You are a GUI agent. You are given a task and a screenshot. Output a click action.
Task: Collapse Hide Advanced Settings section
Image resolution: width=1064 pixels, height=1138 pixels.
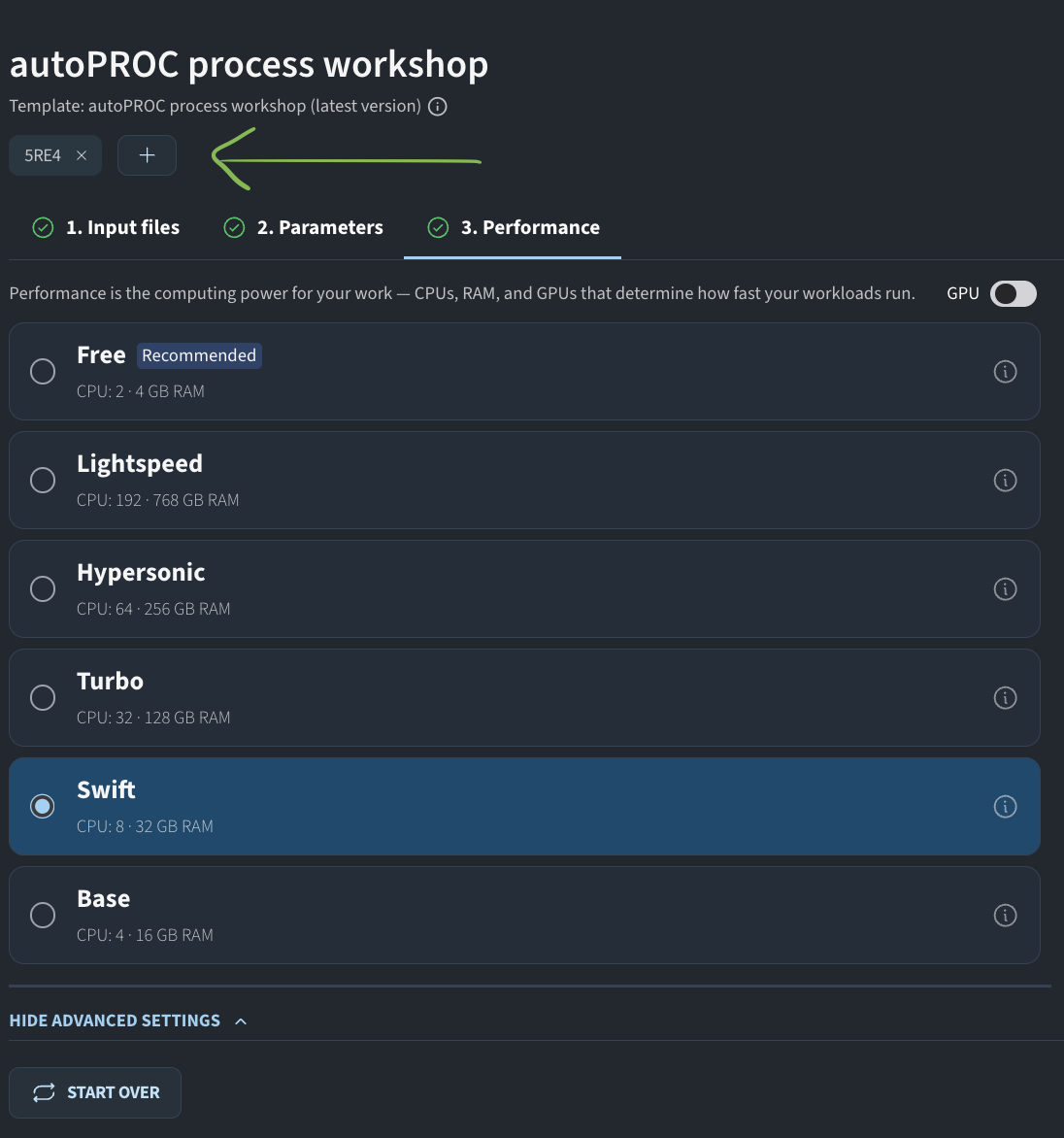click(x=128, y=1021)
